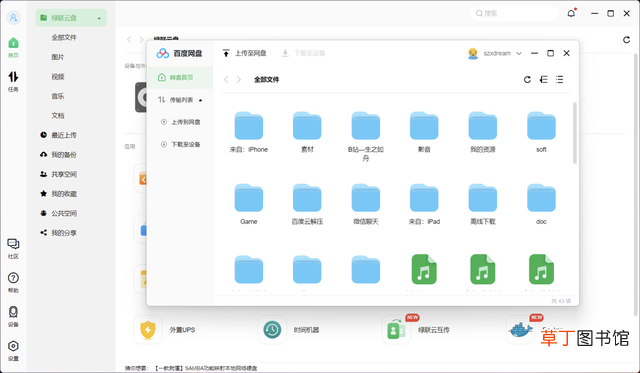Screen dimensions: 640x373
Task: Click the 全部文件 breadcrumb in 百度网盘
Action: (x=267, y=80)
